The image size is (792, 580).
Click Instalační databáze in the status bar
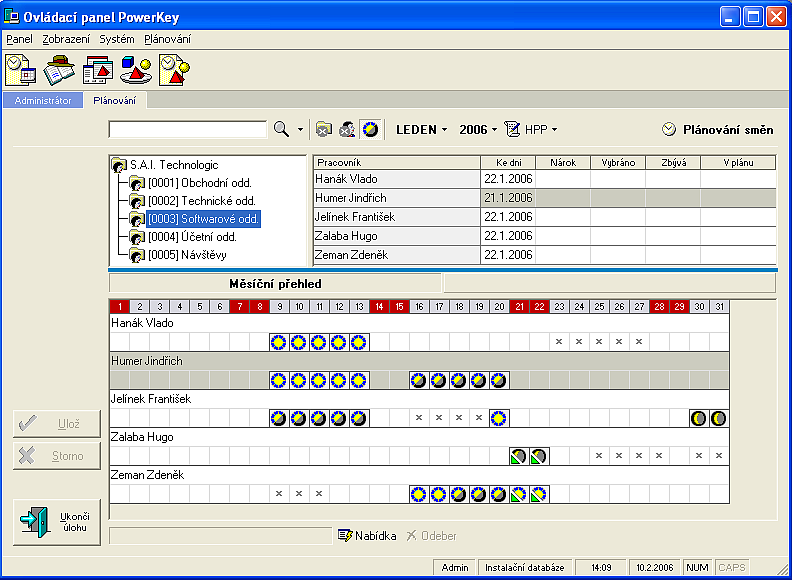(x=524, y=567)
